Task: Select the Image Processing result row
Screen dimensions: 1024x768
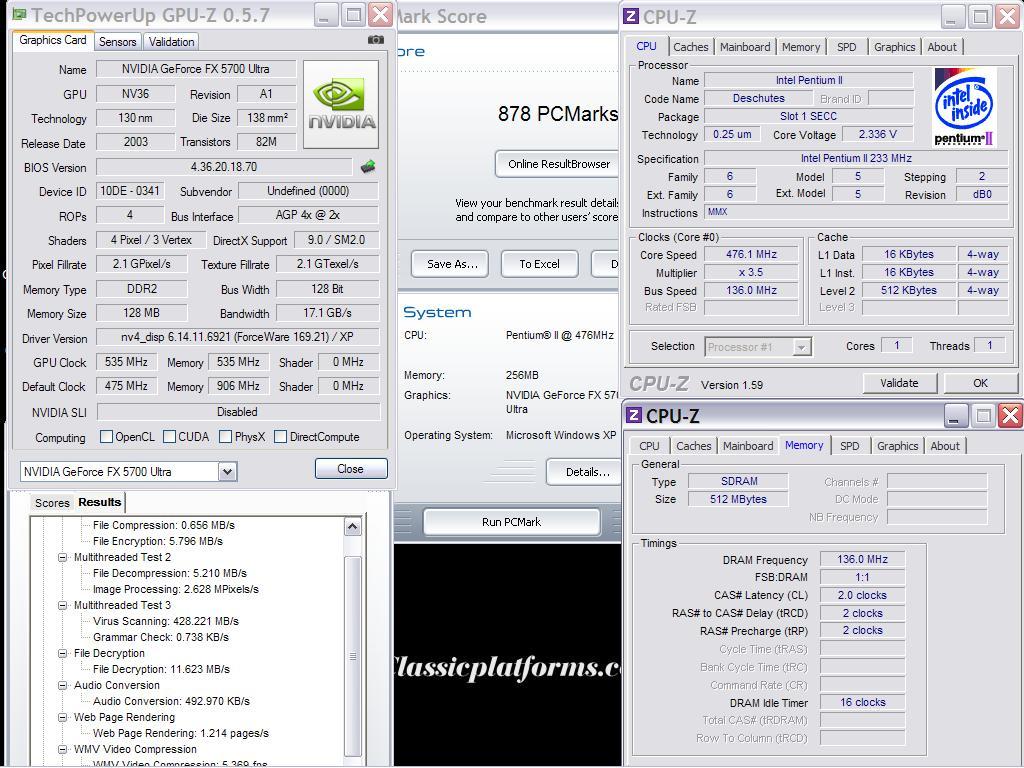Action: pyautogui.click(x=176, y=589)
